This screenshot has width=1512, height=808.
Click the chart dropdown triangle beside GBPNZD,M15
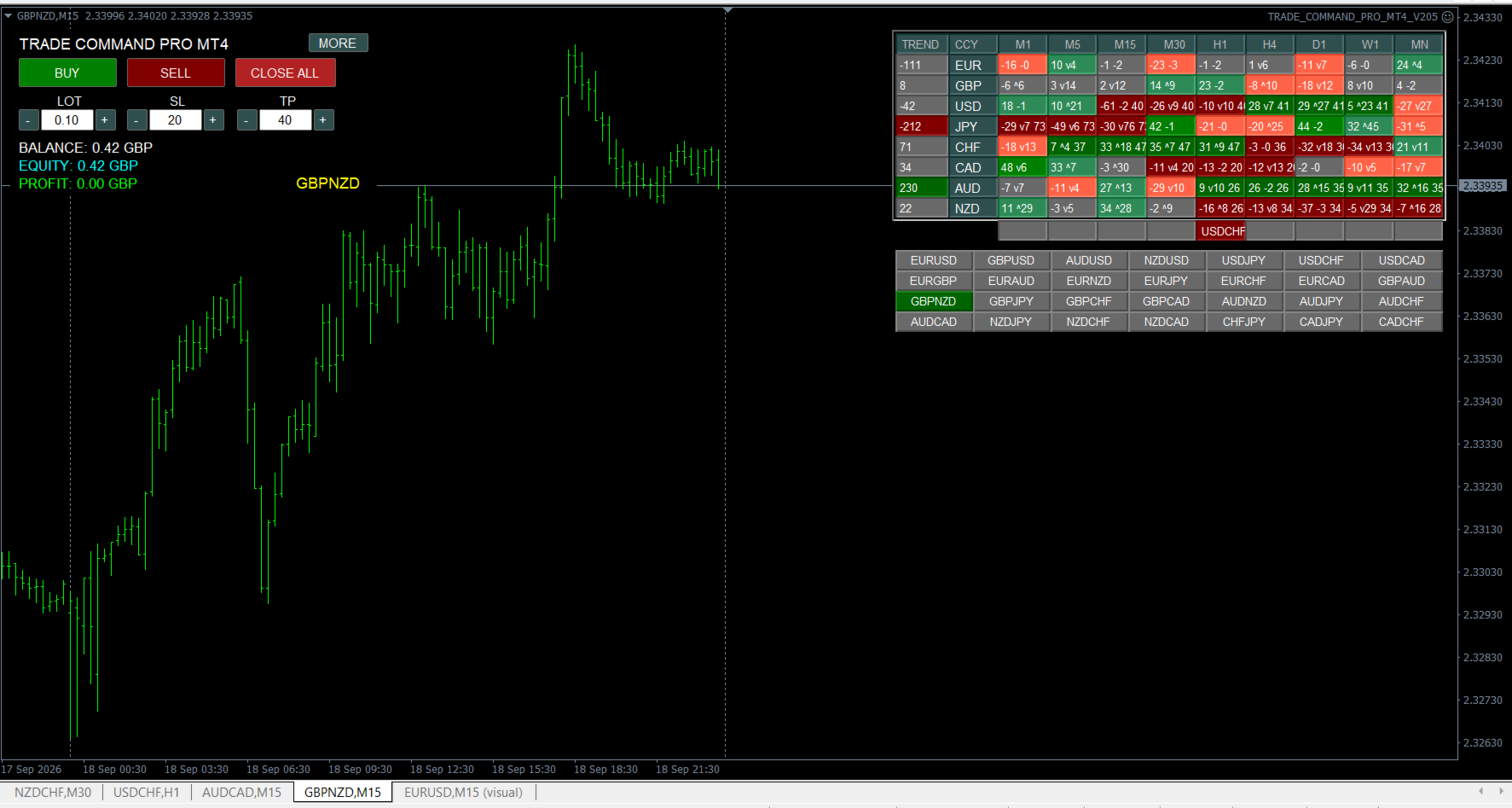8,15
